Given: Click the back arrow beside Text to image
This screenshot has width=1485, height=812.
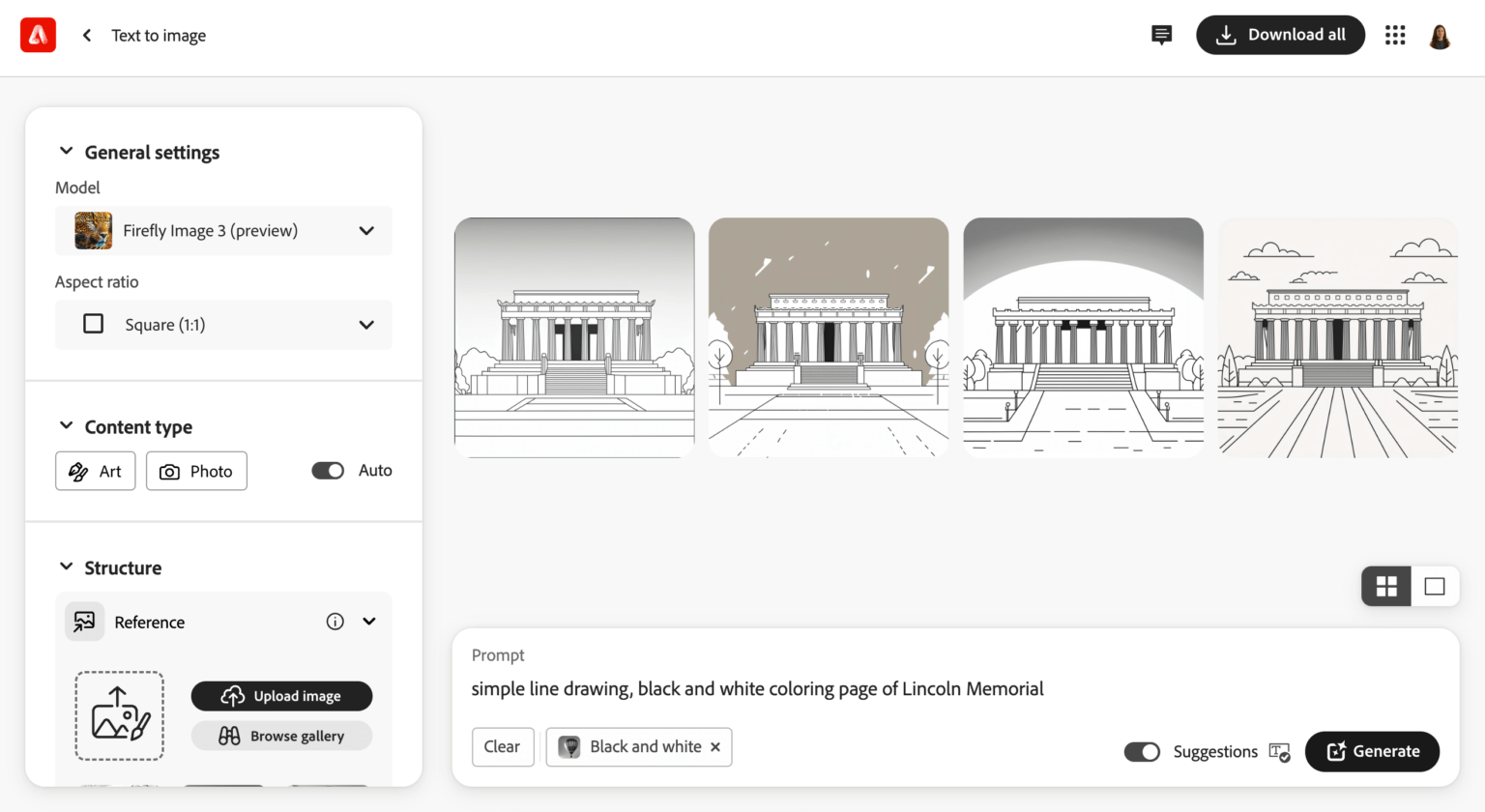Looking at the screenshot, I should (x=86, y=35).
